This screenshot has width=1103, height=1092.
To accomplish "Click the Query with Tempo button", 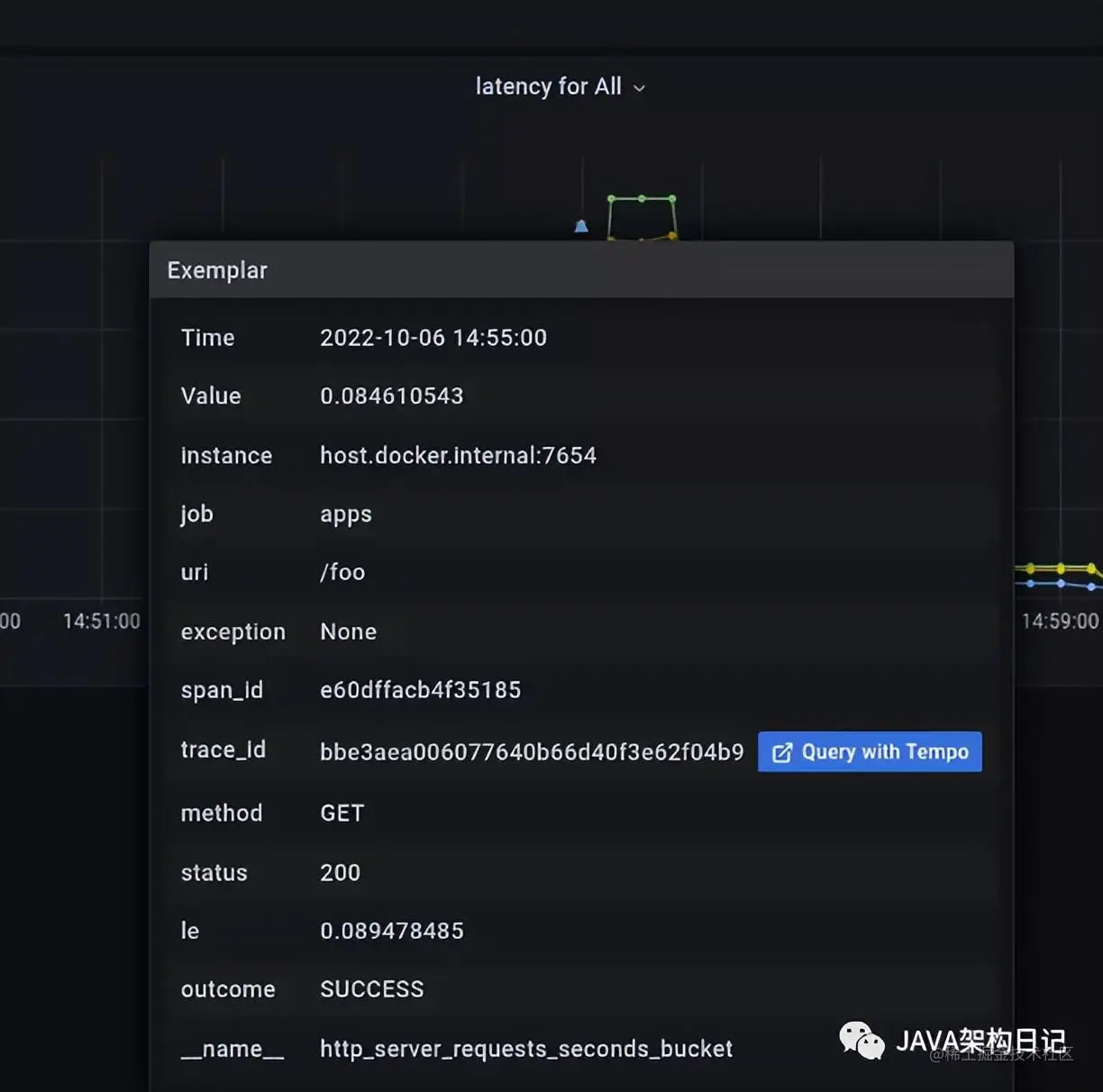I will (x=868, y=751).
